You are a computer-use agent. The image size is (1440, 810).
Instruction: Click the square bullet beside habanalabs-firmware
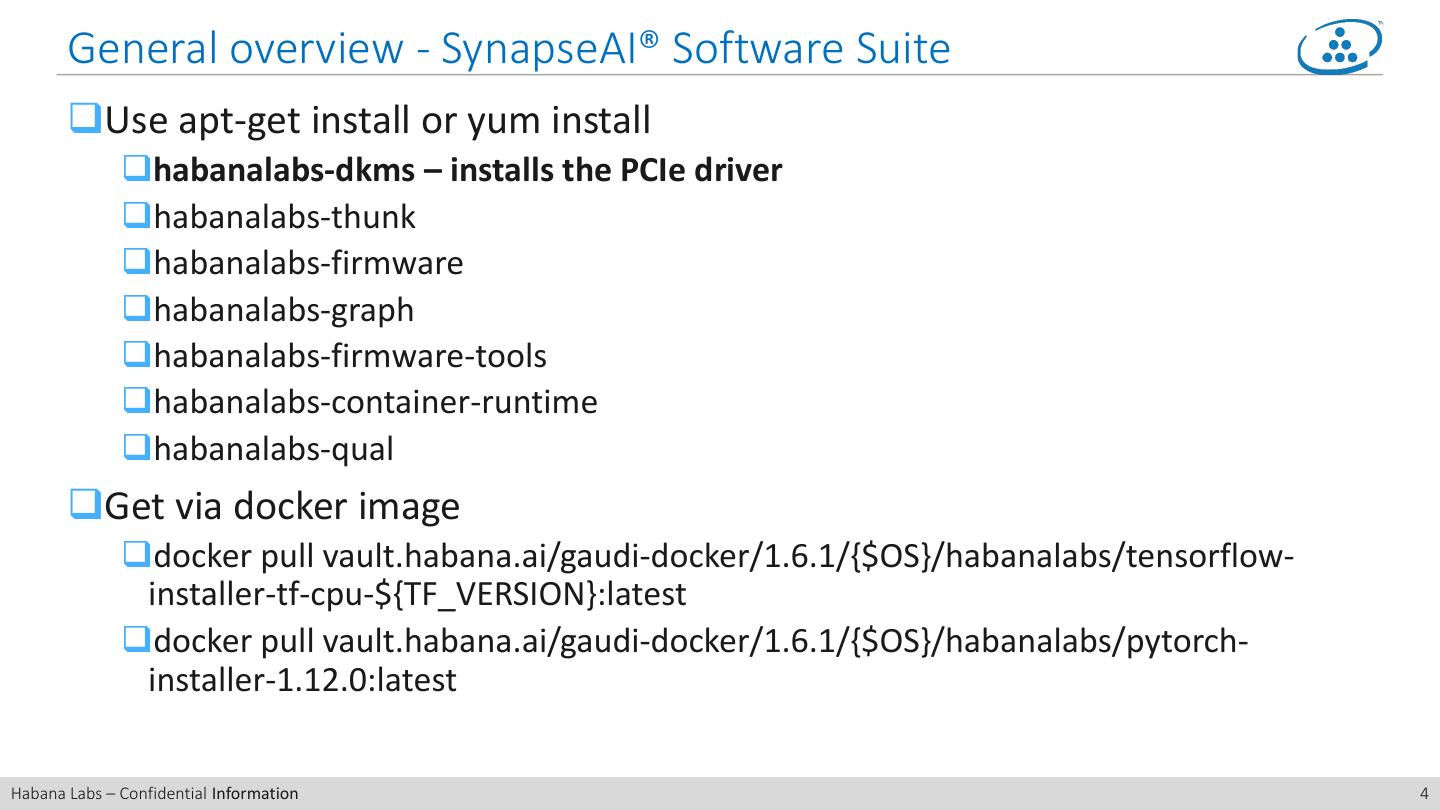pos(137,261)
